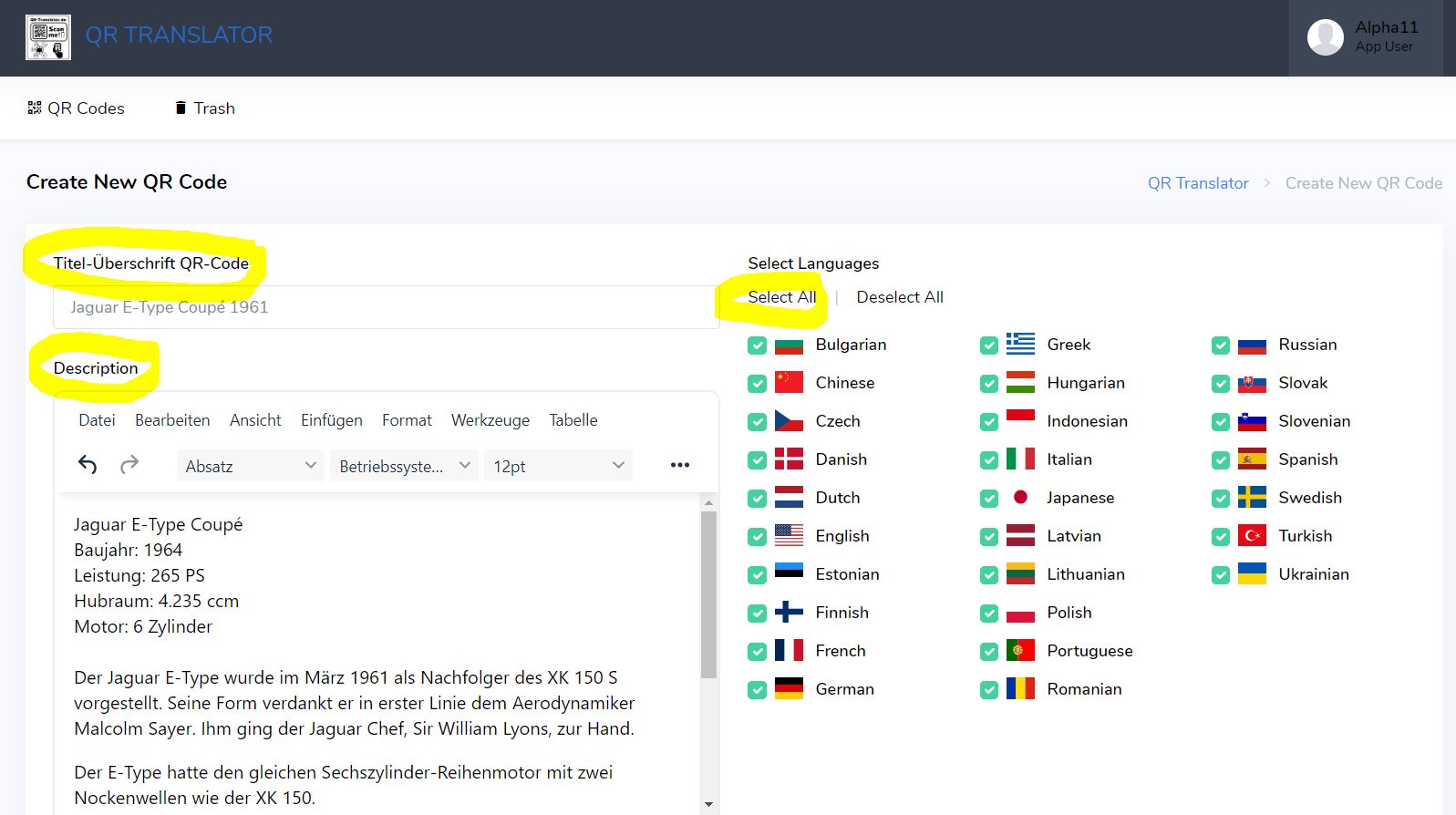The width and height of the screenshot is (1456, 815).
Task: Click the Bulgarian flag icon
Action: pos(789,345)
